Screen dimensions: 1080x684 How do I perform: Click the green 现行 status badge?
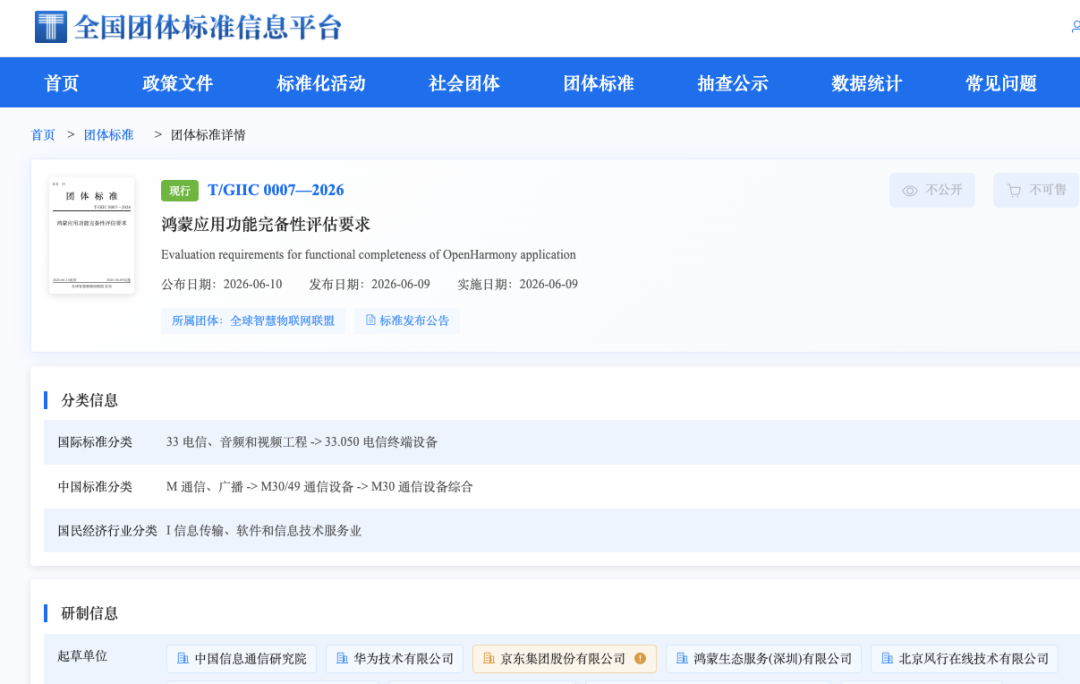[x=180, y=191]
